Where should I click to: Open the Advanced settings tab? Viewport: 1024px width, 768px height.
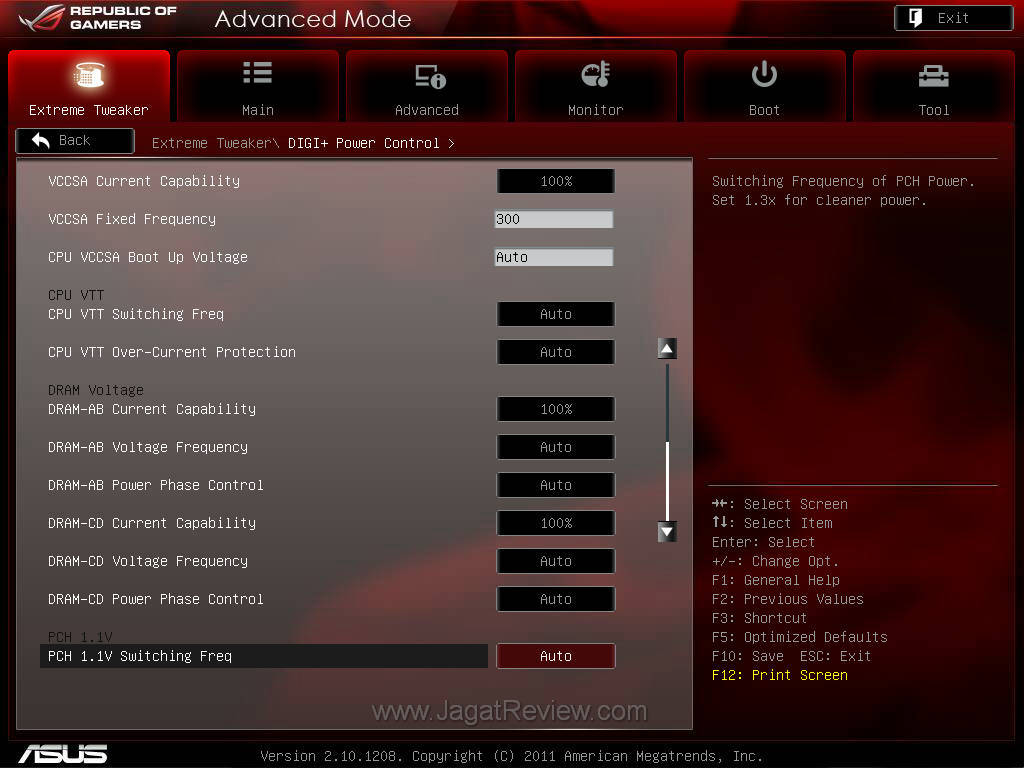click(427, 87)
